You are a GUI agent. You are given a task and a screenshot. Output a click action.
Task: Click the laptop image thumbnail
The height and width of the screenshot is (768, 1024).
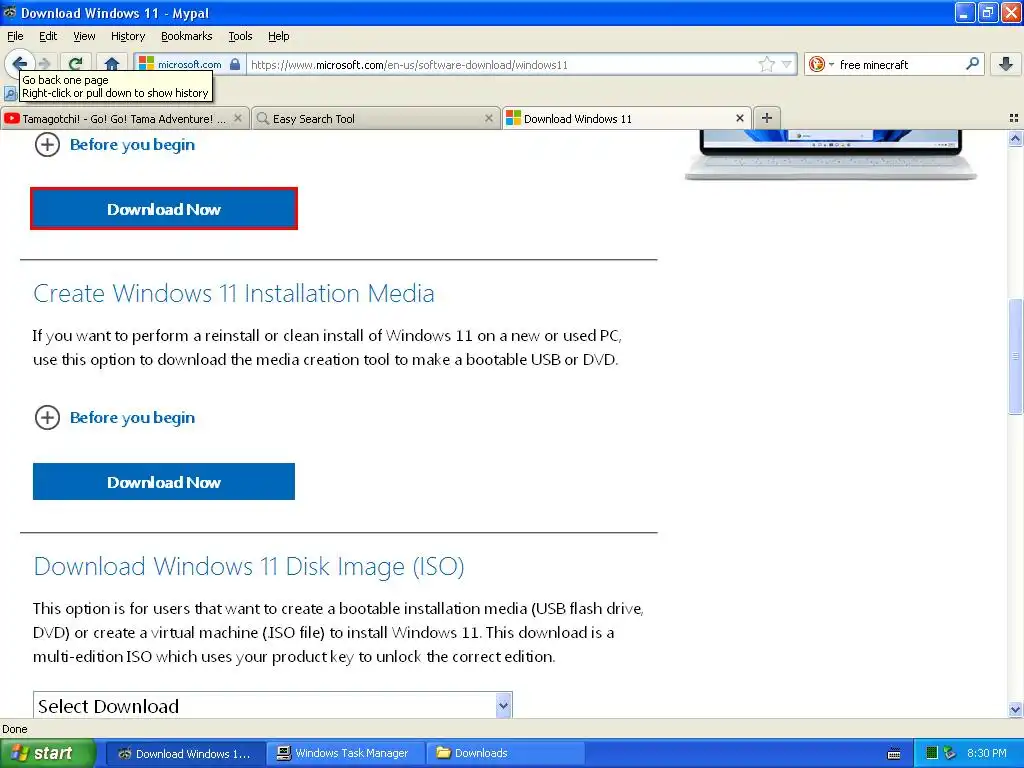click(831, 155)
